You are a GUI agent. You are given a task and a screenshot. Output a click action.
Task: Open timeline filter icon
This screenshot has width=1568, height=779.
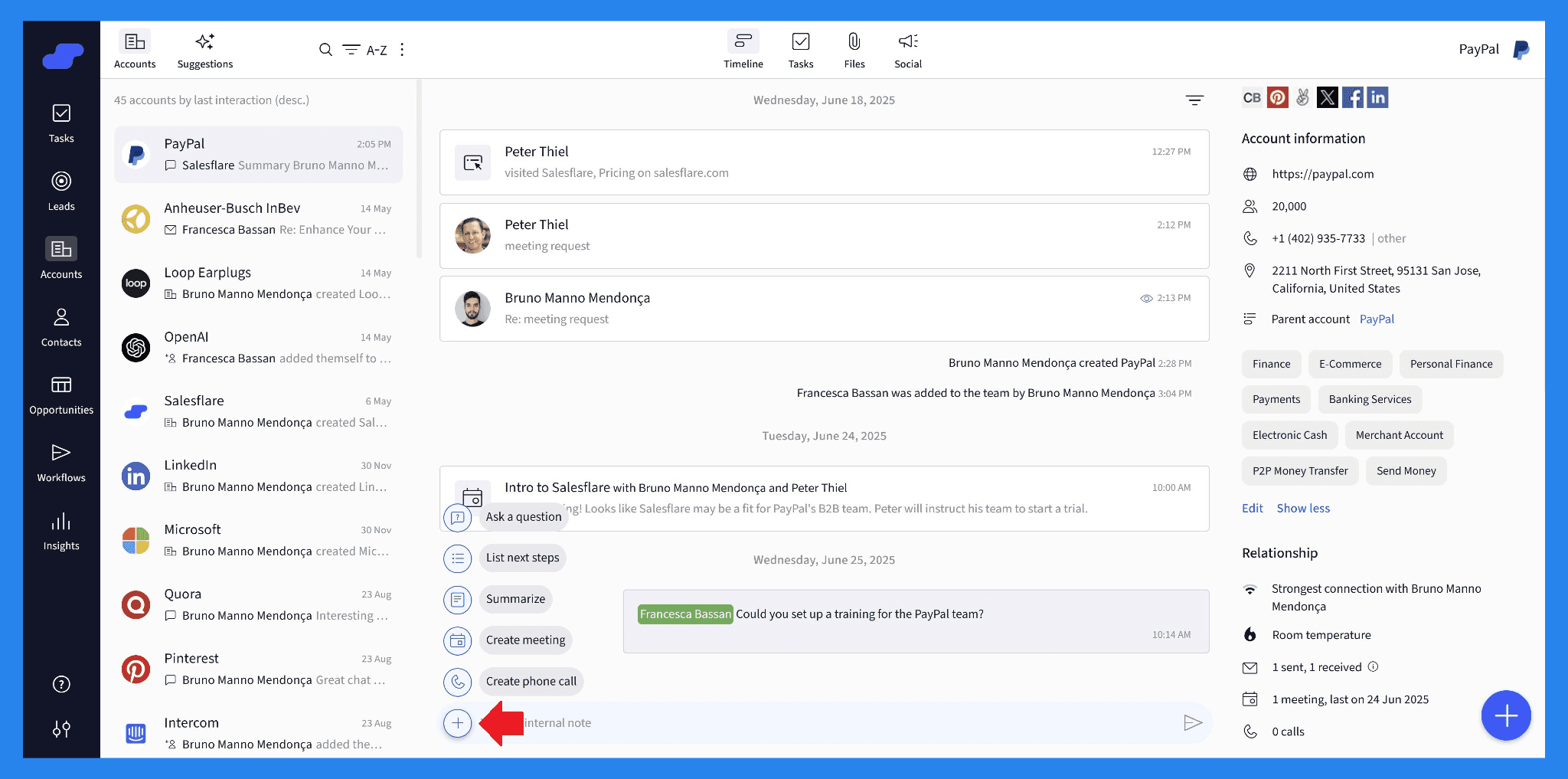1194,100
